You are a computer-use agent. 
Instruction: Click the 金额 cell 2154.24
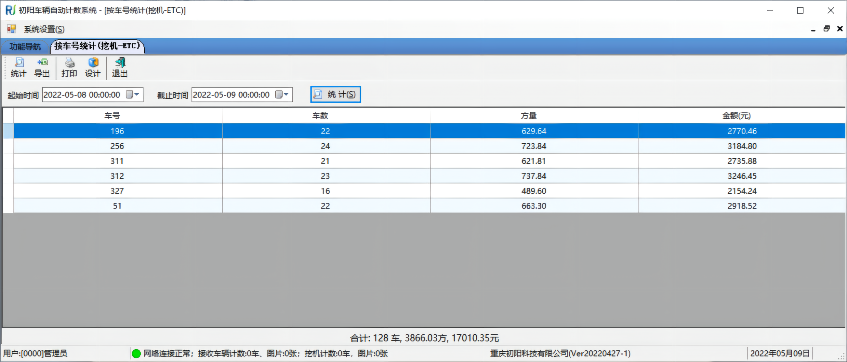tap(742, 191)
